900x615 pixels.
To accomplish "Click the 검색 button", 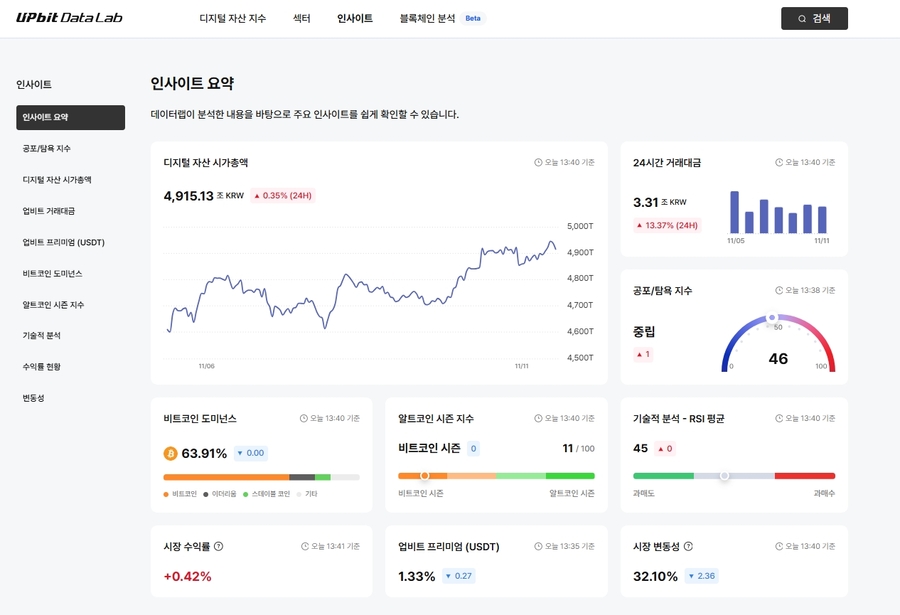I will (814, 18).
